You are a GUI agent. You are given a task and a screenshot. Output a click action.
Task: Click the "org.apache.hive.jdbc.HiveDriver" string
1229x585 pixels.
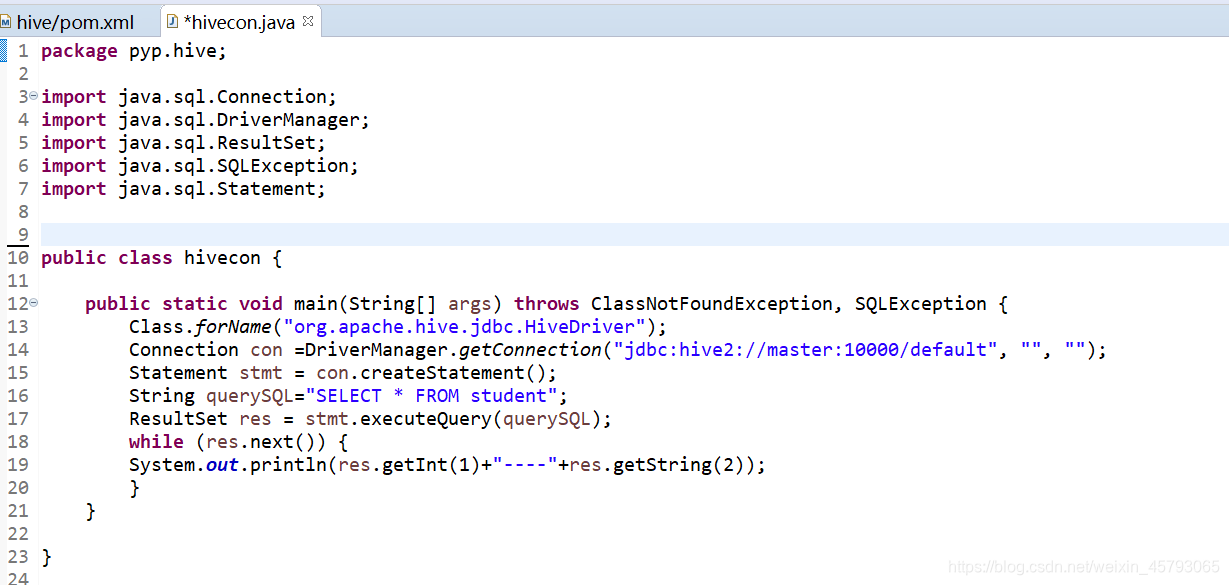coord(465,327)
